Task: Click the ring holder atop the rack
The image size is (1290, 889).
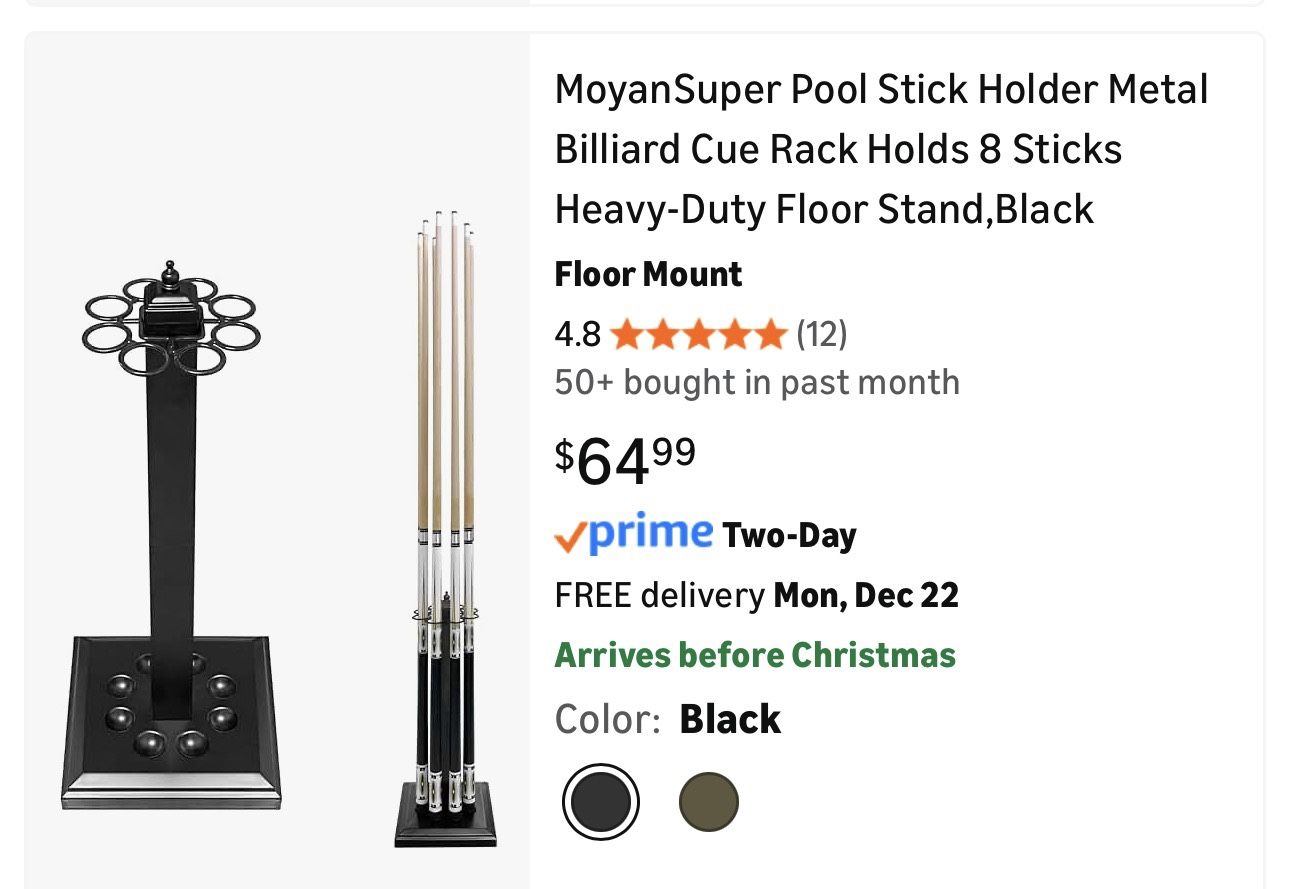Action: point(171,318)
